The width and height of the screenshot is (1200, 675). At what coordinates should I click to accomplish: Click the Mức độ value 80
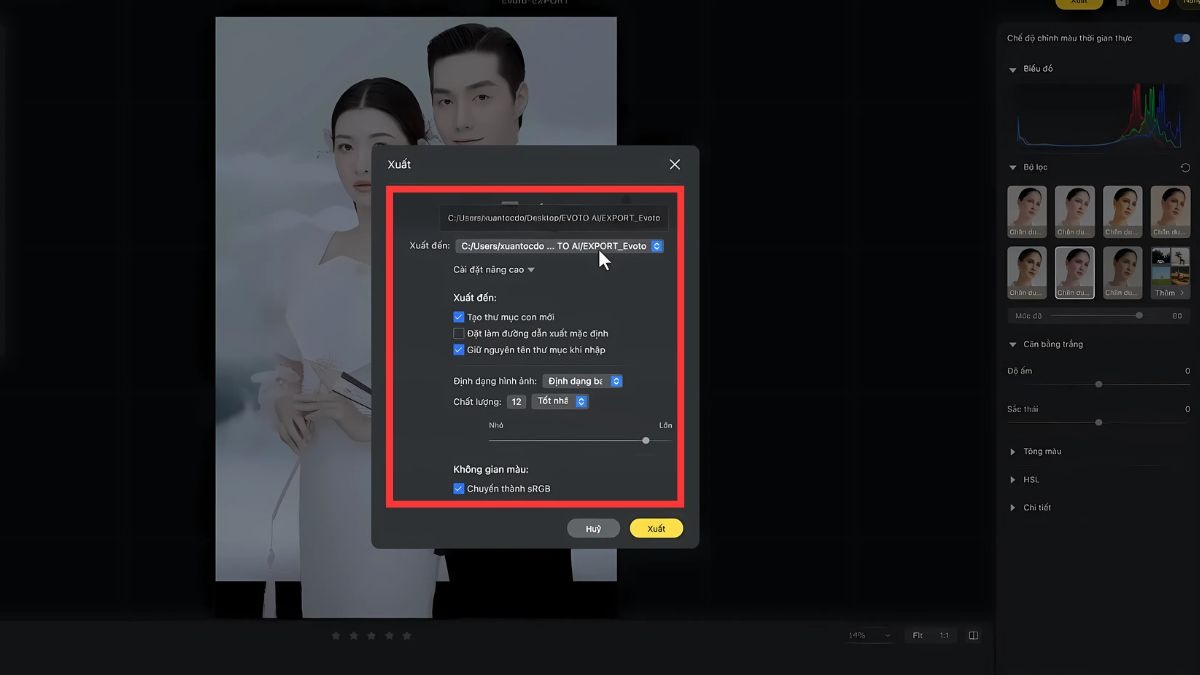coord(1177,315)
